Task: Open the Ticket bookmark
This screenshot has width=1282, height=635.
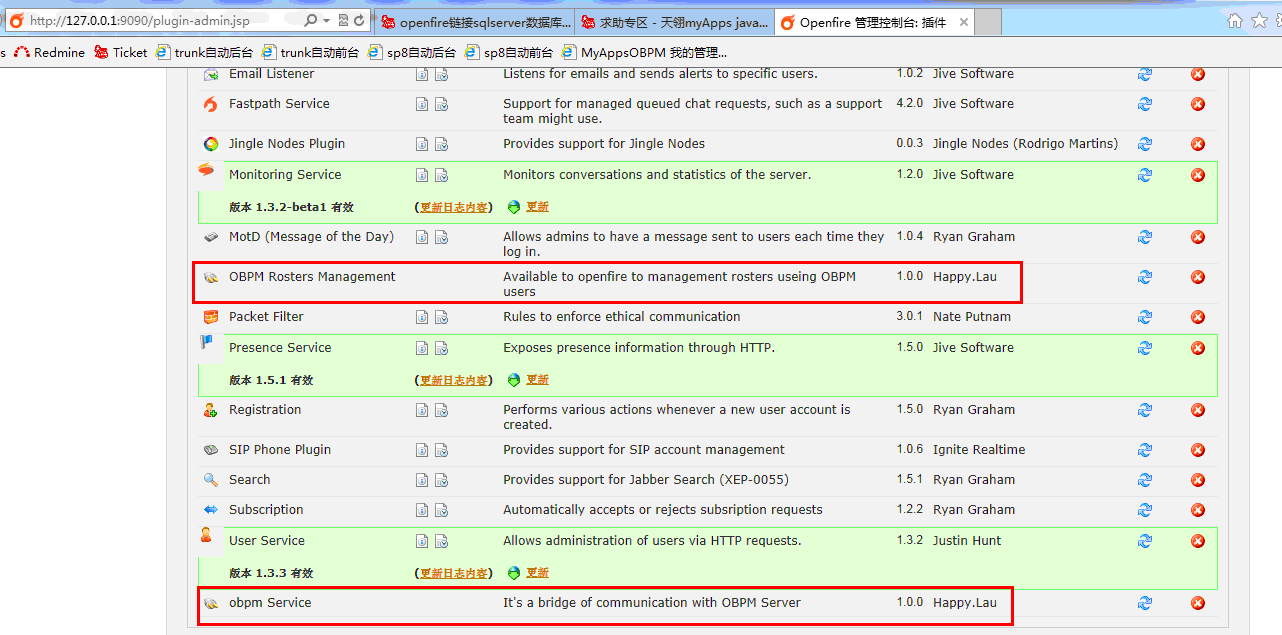Action: click(x=120, y=52)
